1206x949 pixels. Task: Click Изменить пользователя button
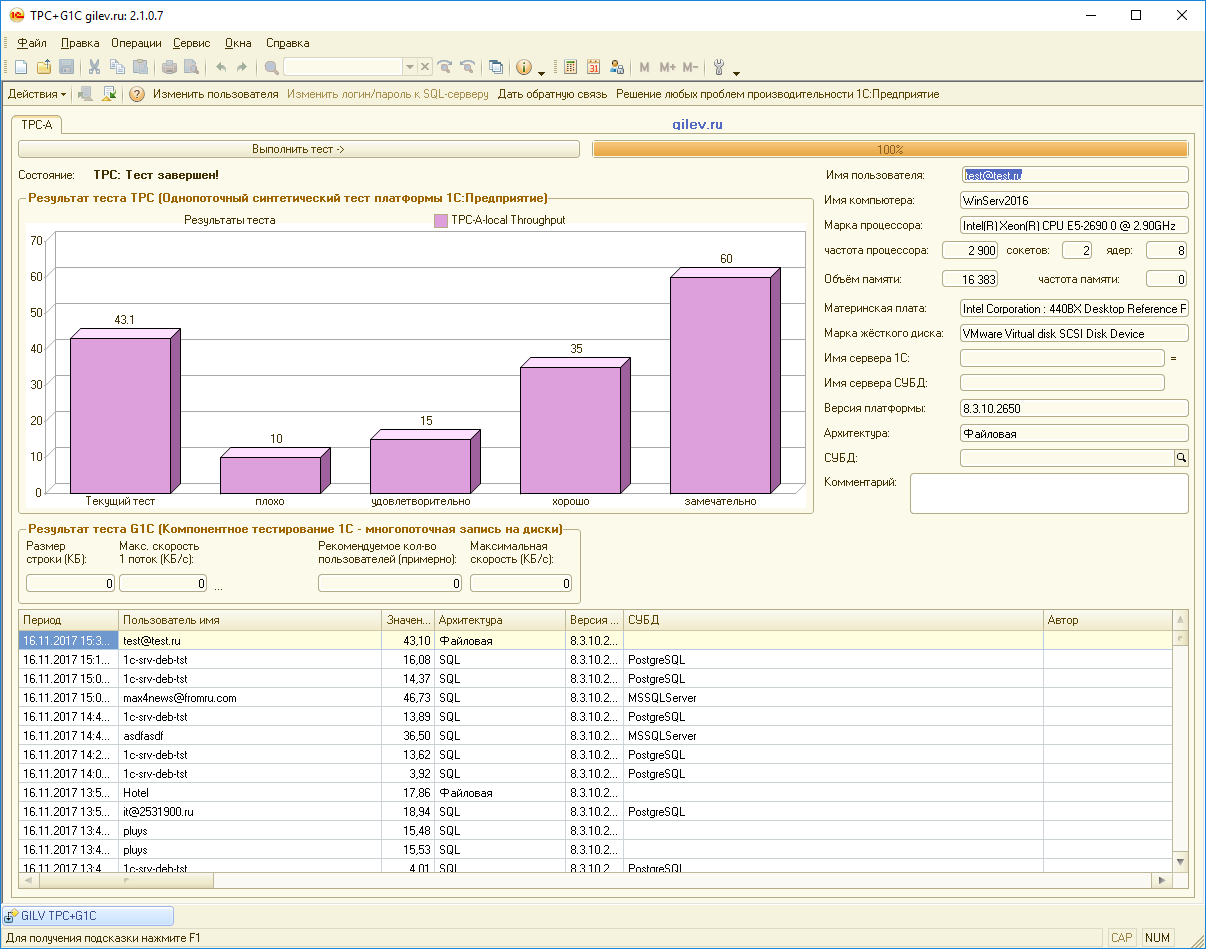tap(215, 94)
